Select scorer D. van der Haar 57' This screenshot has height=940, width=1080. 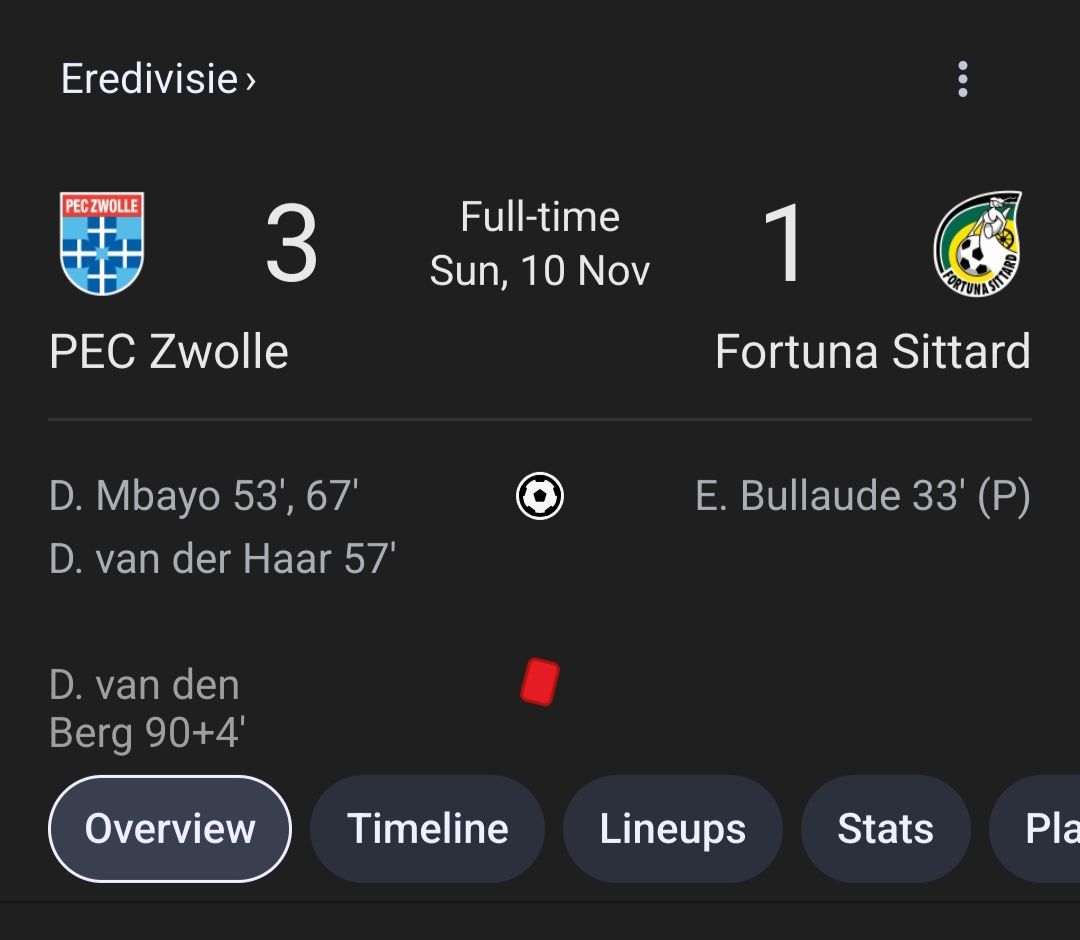click(x=222, y=558)
